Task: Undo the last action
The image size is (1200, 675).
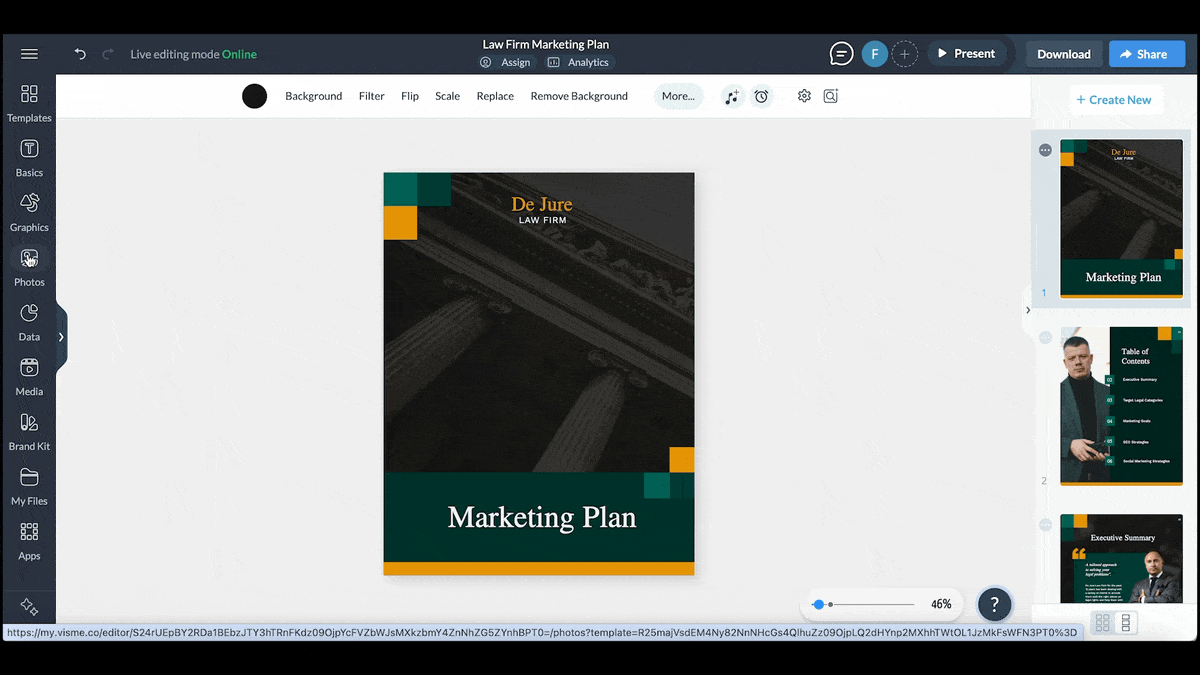Action: (x=80, y=54)
